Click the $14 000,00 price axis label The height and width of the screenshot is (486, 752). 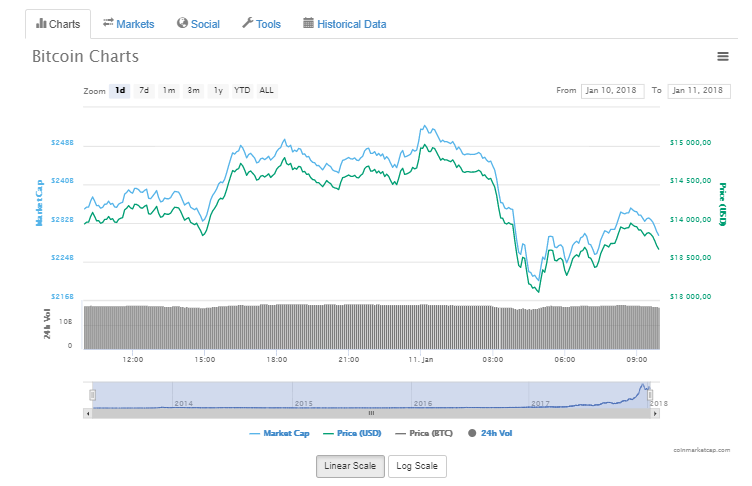tap(691, 220)
